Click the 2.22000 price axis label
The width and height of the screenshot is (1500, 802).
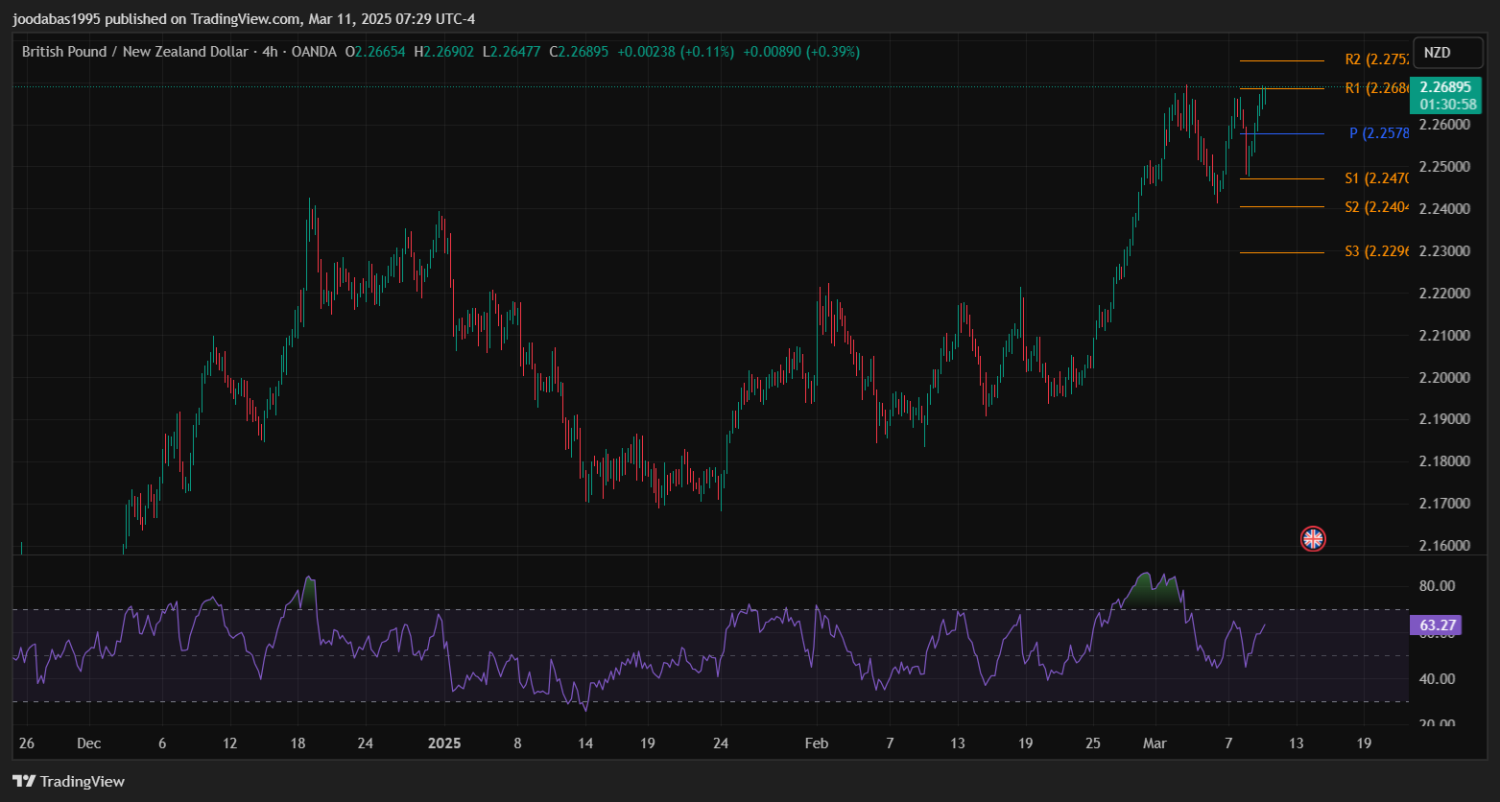(1445, 293)
